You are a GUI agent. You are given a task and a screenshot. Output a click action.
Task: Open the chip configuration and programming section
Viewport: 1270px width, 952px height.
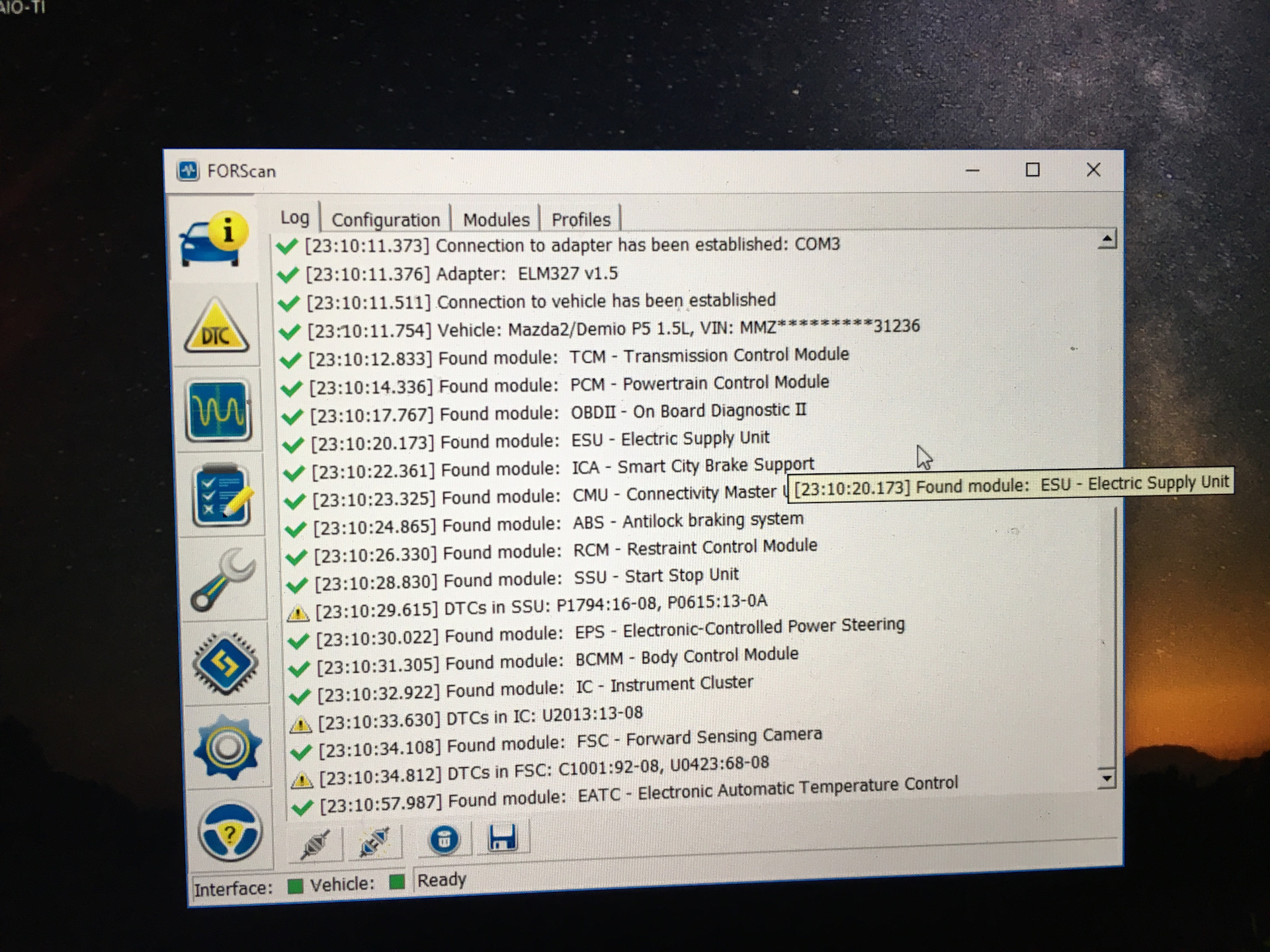click(x=226, y=664)
